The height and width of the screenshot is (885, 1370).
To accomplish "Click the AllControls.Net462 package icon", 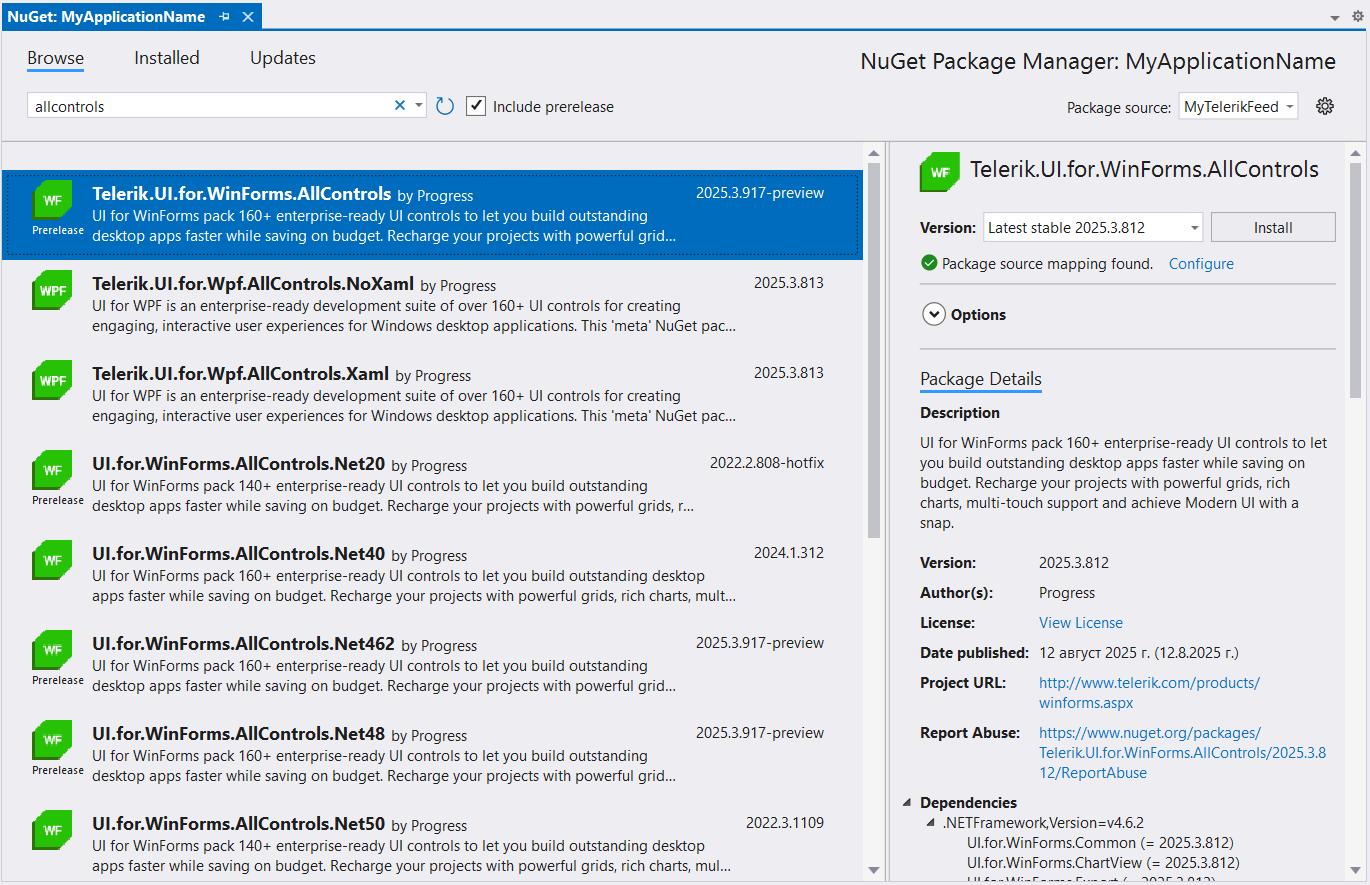I will pyautogui.click(x=52, y=649).
